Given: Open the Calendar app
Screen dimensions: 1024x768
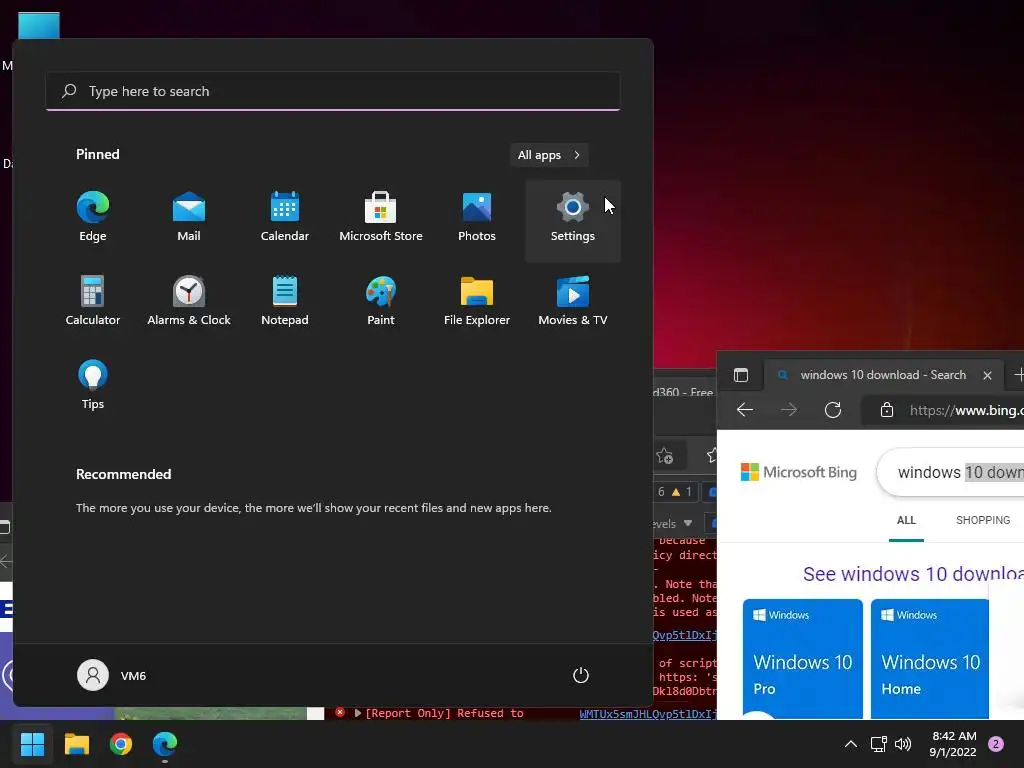Looking at the screenshot, I should [285, 217].
